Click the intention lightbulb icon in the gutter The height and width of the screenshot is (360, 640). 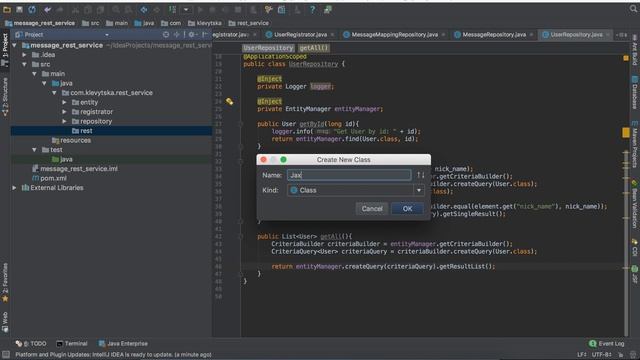[229, 101]
